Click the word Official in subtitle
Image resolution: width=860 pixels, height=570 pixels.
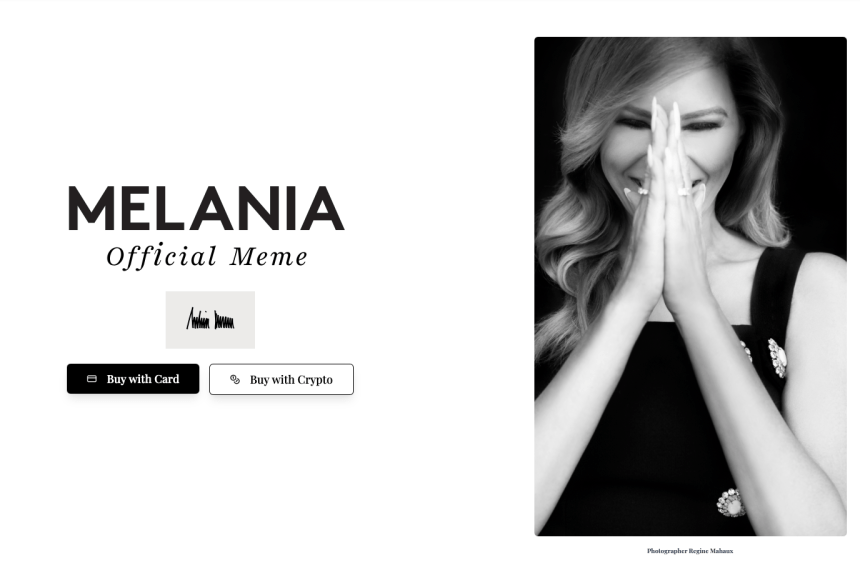tap(162, 257)
